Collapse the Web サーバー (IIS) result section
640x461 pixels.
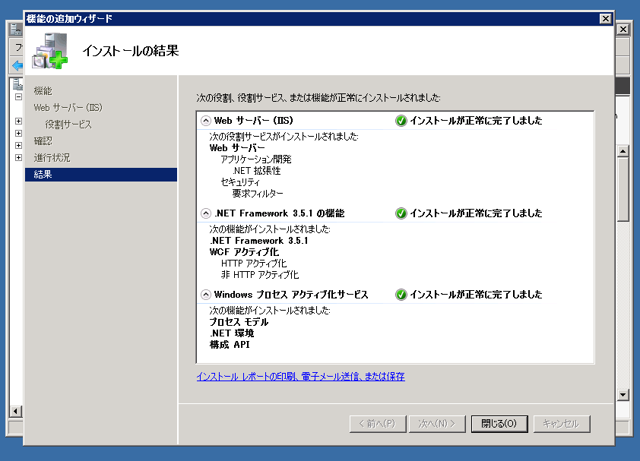206,120
